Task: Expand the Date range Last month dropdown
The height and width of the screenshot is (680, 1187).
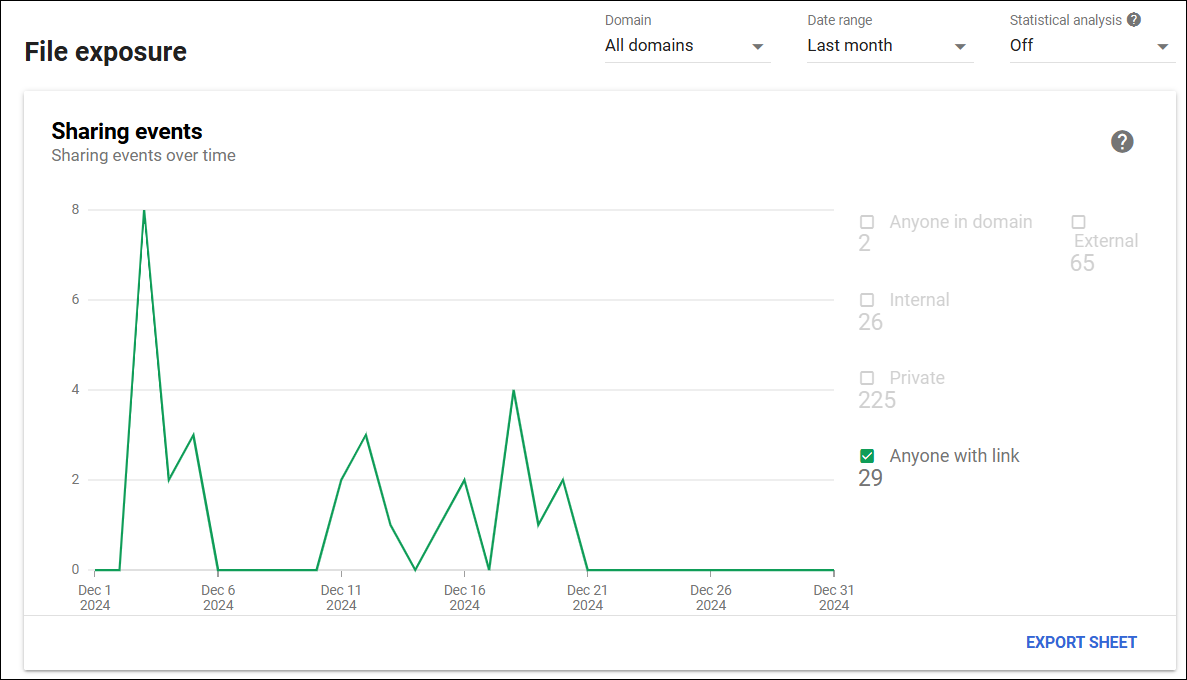Action: pos(889,46)
